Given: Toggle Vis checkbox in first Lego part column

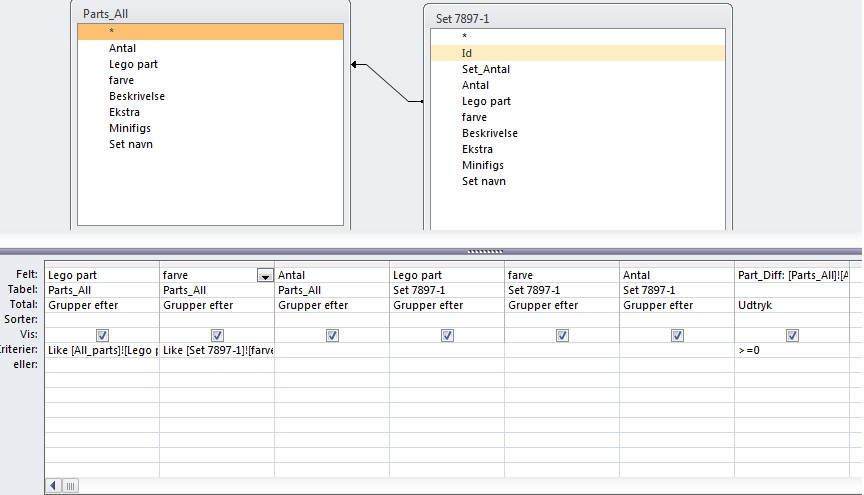Looking at the screenshot, I should [x=102, y=336].
